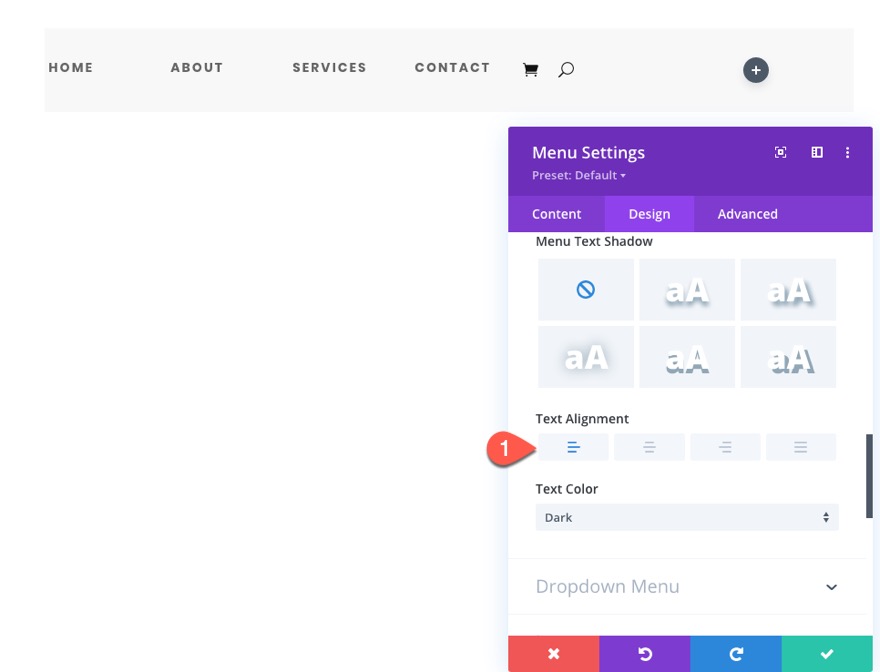Screen dimensions: 880x672
Task: Select left text alignment
Action: pyautogui.click(x=573, y=447)
